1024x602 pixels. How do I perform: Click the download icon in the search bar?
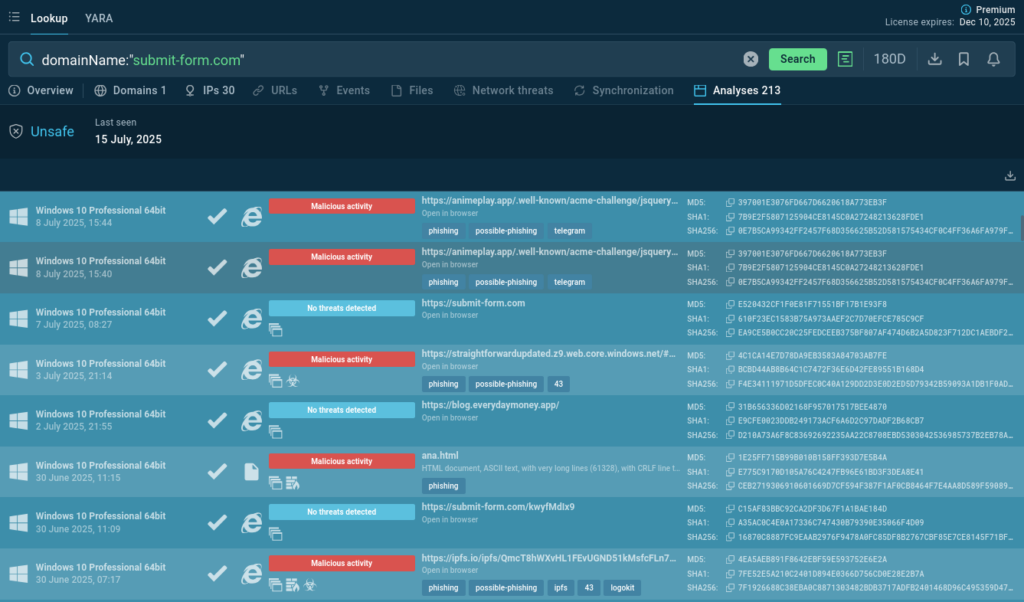935,59
